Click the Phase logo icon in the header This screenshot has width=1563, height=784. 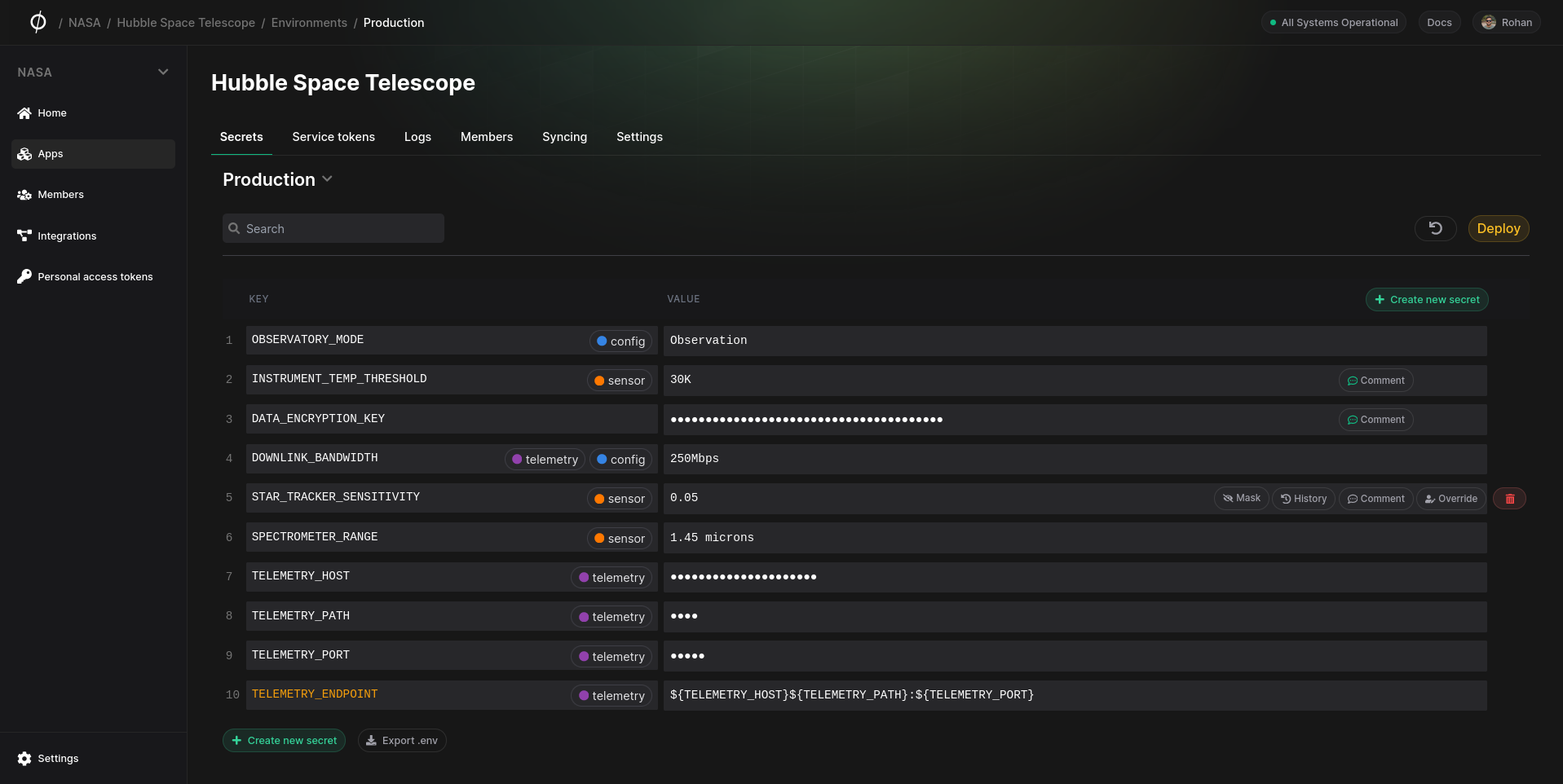(38, 22)
